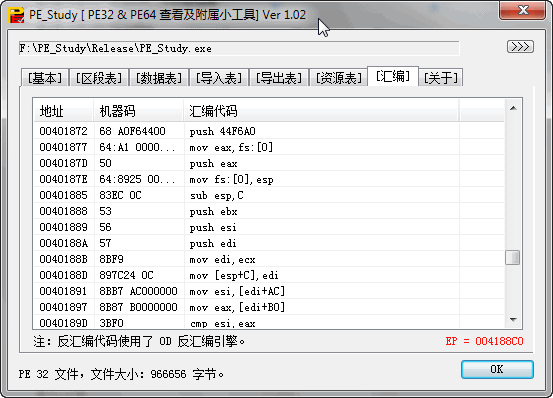Click instruction sub esp,C
This screenshot has height=398, width=553.
[x=217, y=195]
